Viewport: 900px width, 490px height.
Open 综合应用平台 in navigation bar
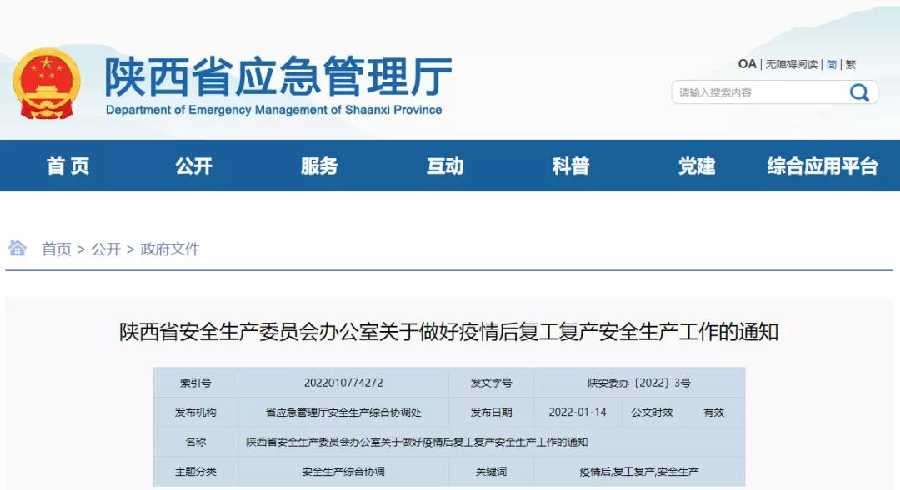coord(822,166)
